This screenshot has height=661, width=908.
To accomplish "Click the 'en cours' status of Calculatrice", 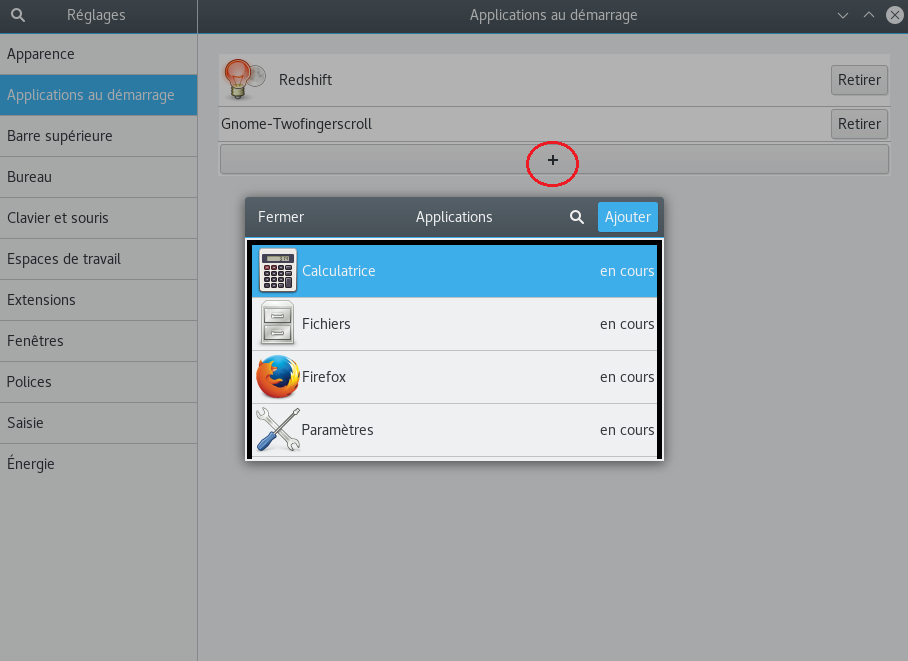I will pyautogui.click(x=627, y=271).
